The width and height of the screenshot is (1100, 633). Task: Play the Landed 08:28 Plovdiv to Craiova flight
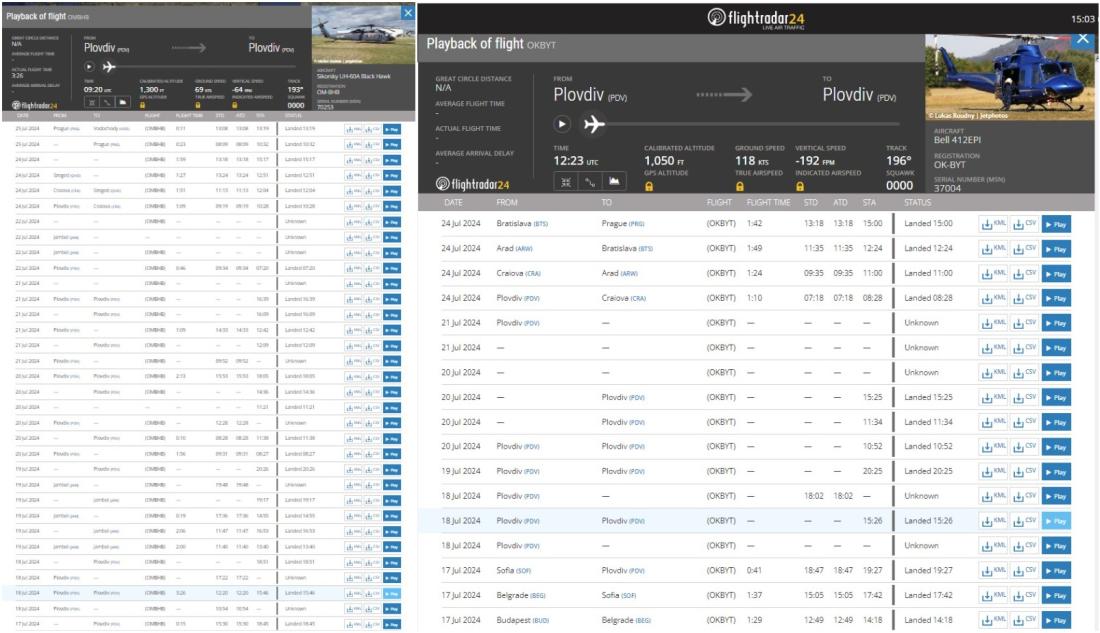1056,298
